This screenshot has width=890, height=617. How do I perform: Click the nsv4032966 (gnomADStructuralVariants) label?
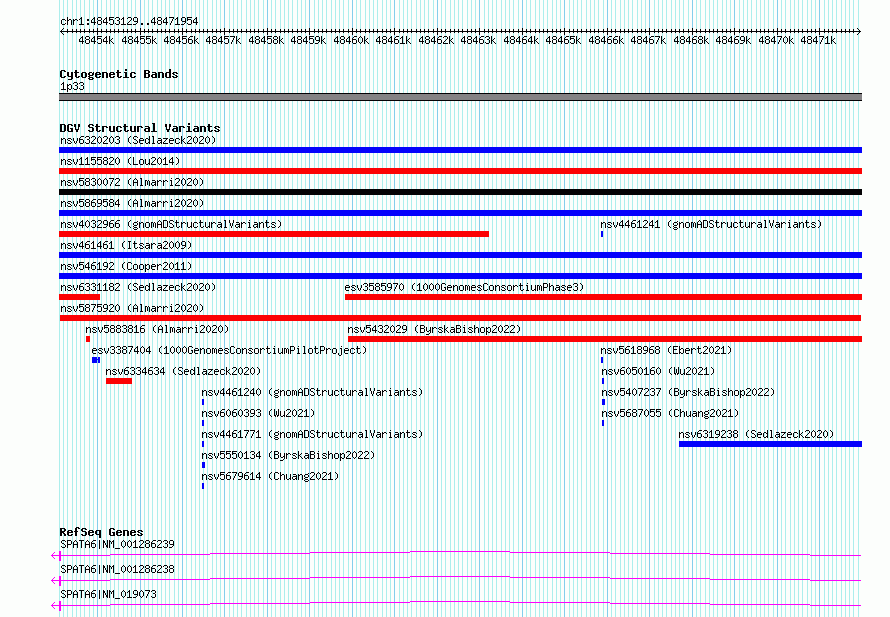(171, 224)
